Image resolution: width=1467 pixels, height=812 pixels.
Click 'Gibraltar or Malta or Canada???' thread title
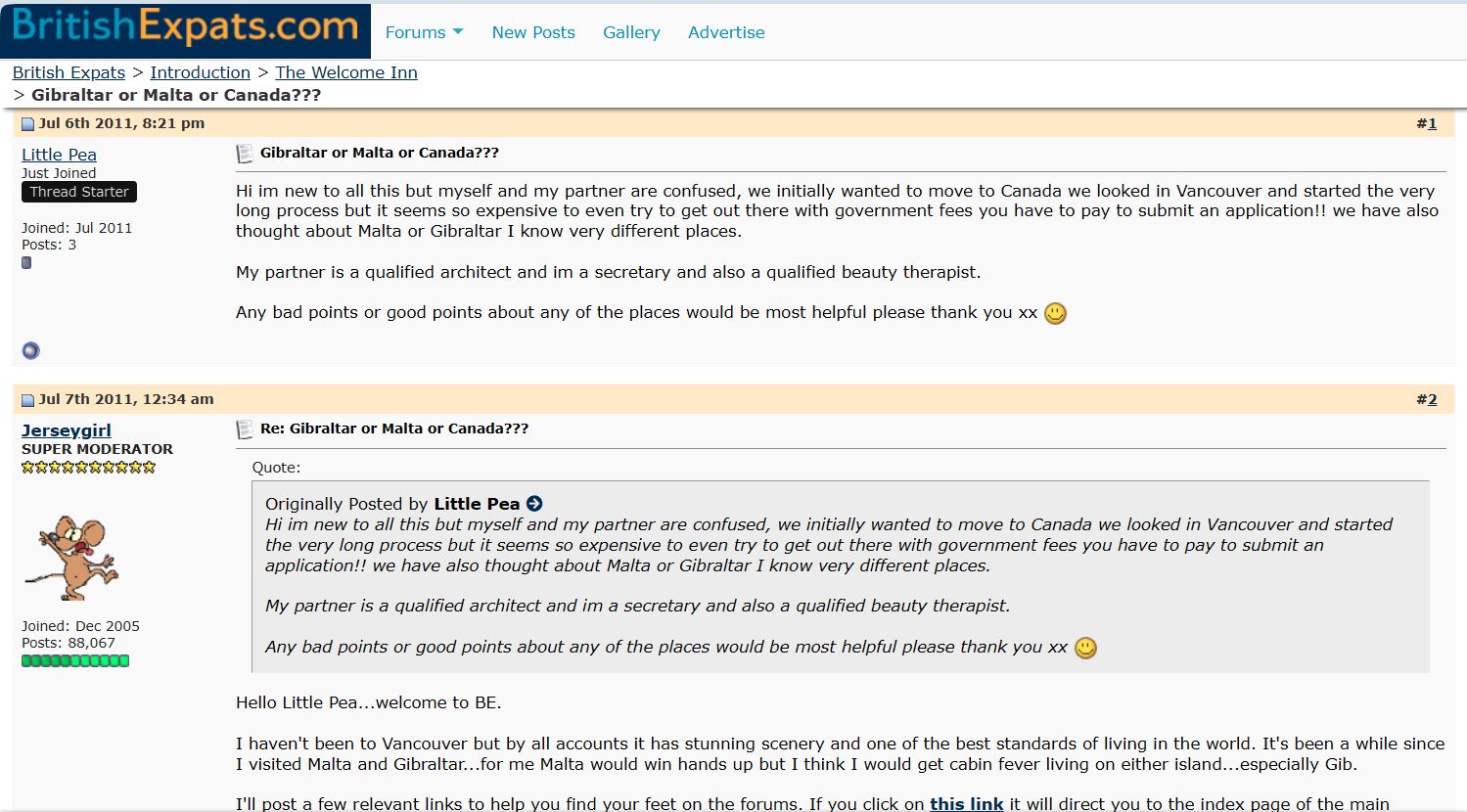click(x=176, y=95)
